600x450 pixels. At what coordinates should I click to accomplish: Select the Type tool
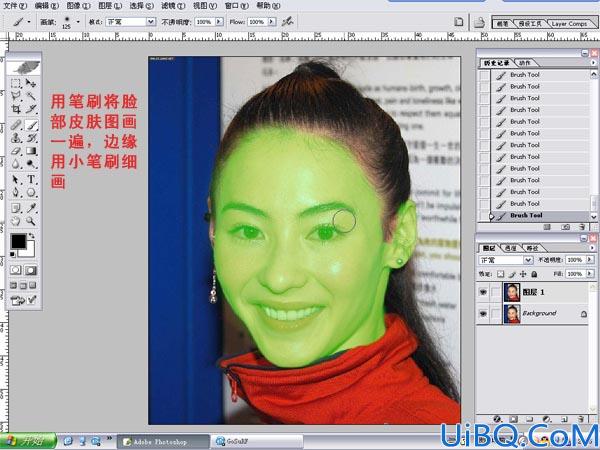point(31,179)
